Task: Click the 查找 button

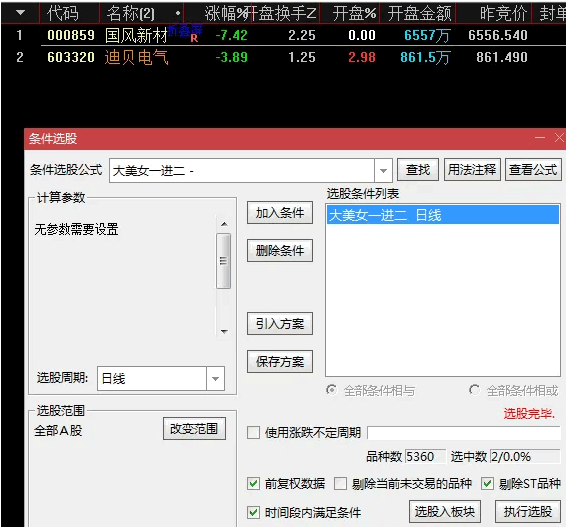Action: point(418,169)
